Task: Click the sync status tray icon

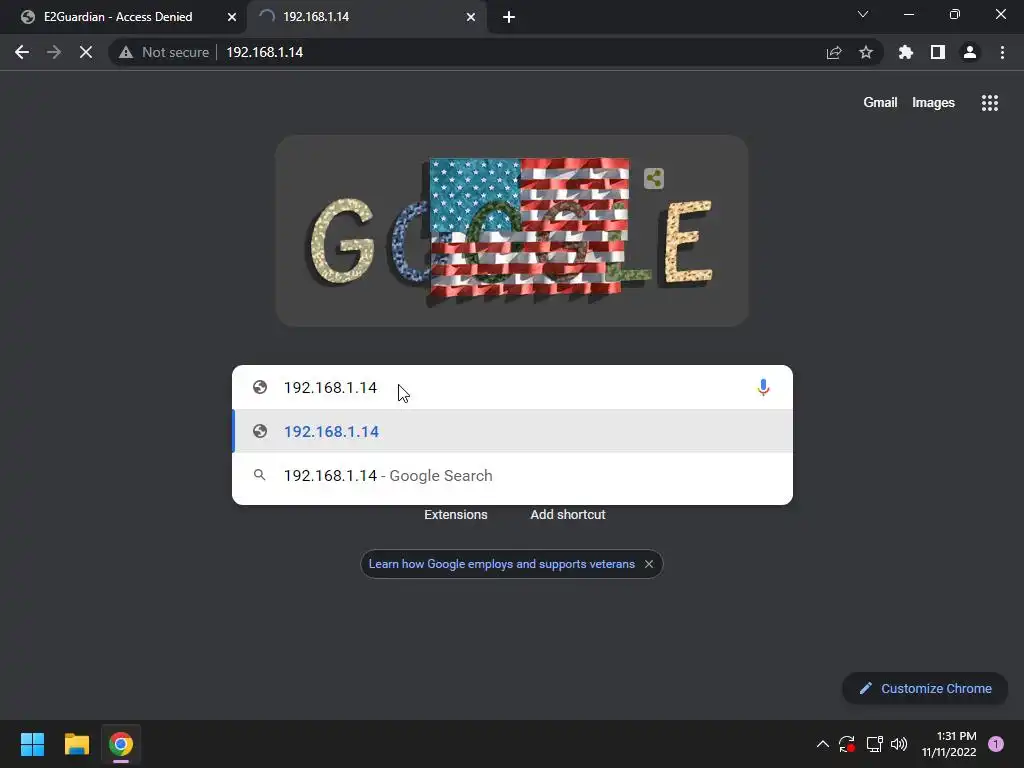Action: pyautogui.click(x=847, y=744)
